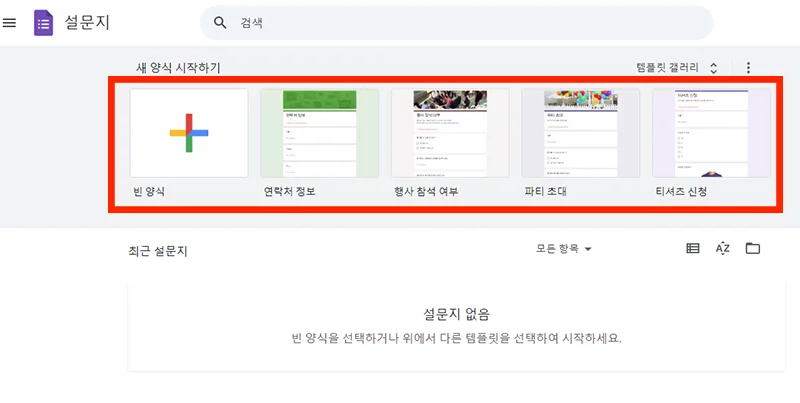This screenshot has width=800, height=403.
Task: Open the 연락처 정보 template thumbnail
Action: (320, 133)
